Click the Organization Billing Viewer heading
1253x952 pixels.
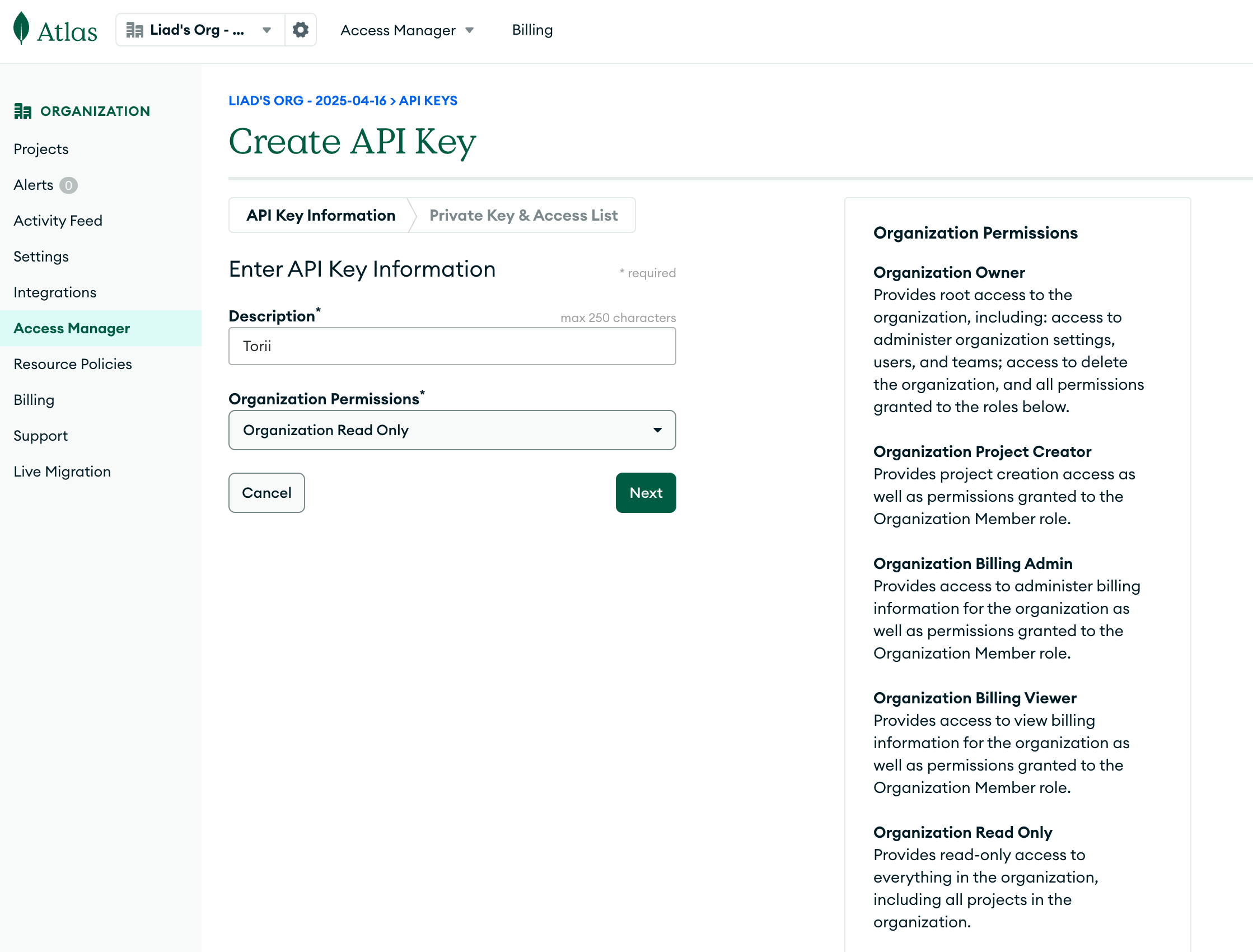(975, 698)
